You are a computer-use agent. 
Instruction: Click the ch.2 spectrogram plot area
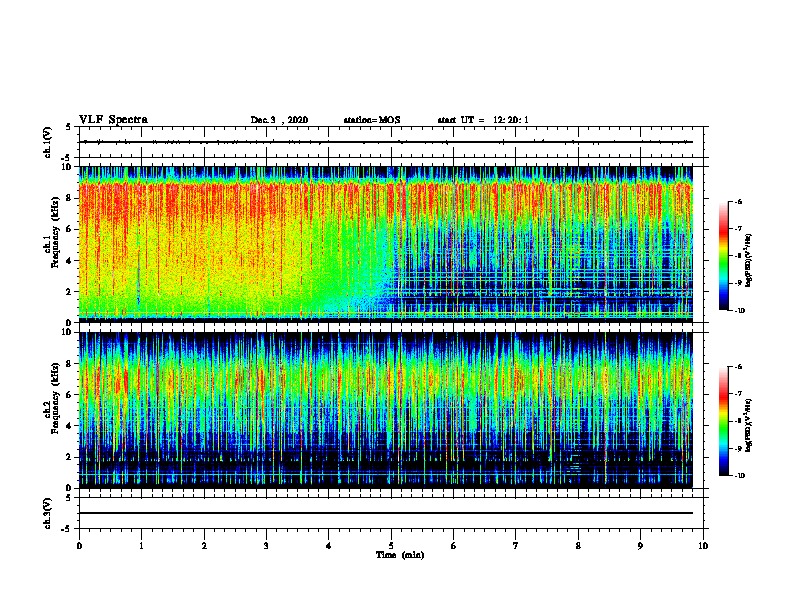386,410
